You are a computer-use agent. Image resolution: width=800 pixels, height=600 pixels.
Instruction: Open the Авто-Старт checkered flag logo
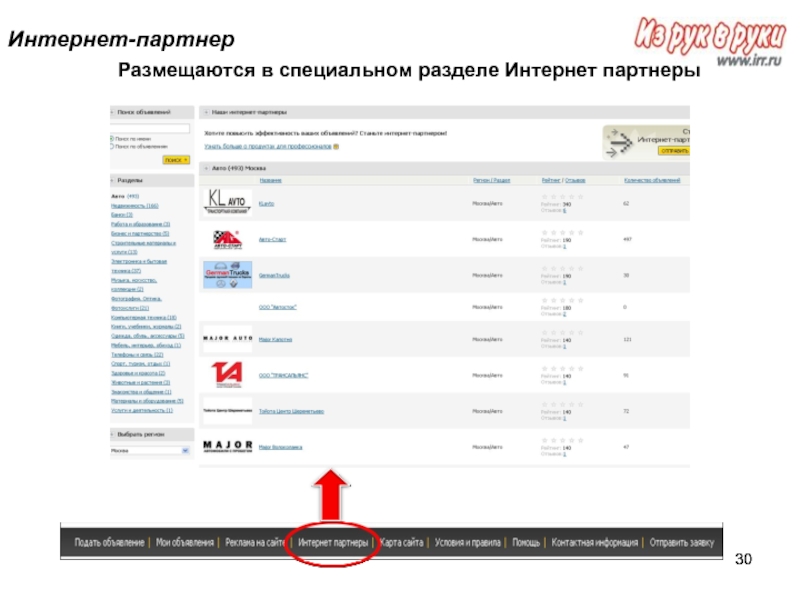[228, 239]
